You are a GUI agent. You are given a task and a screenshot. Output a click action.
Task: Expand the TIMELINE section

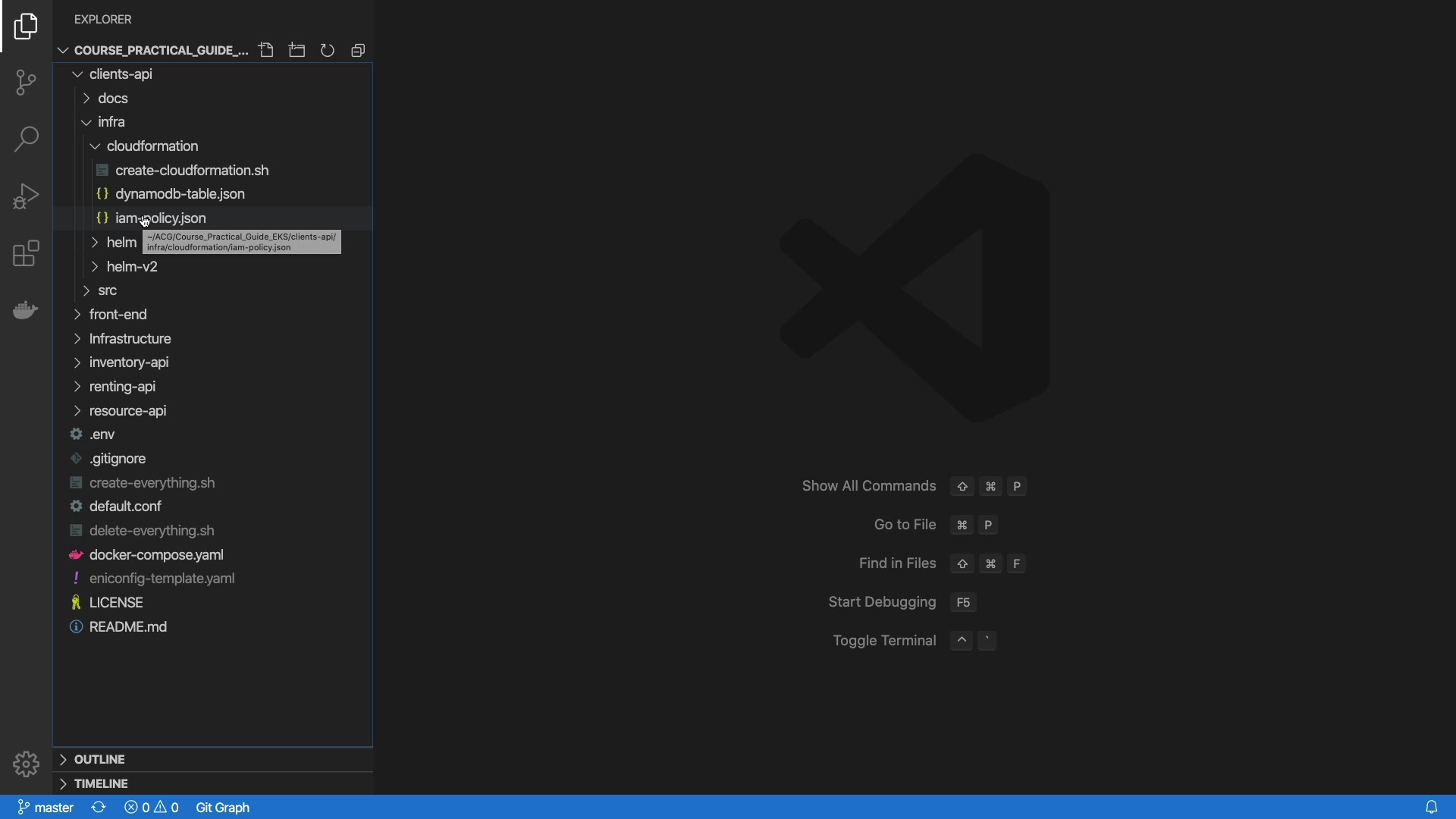(x=101, y=783)
